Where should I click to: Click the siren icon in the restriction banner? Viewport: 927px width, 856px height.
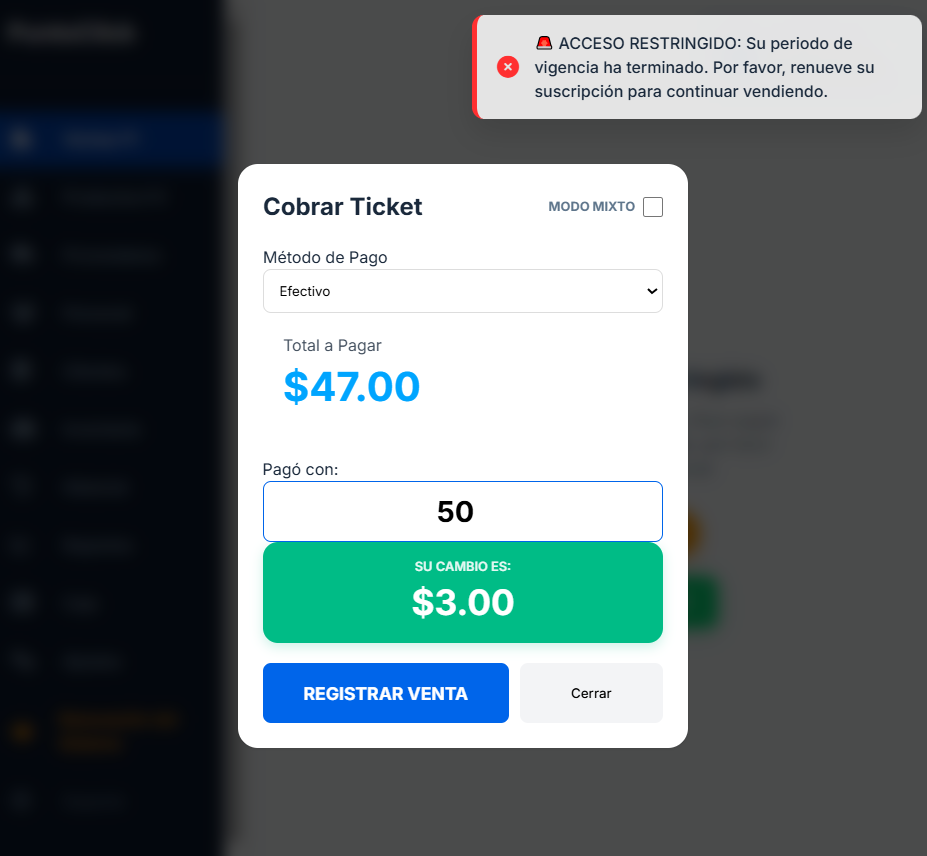(x=544, y=43)
